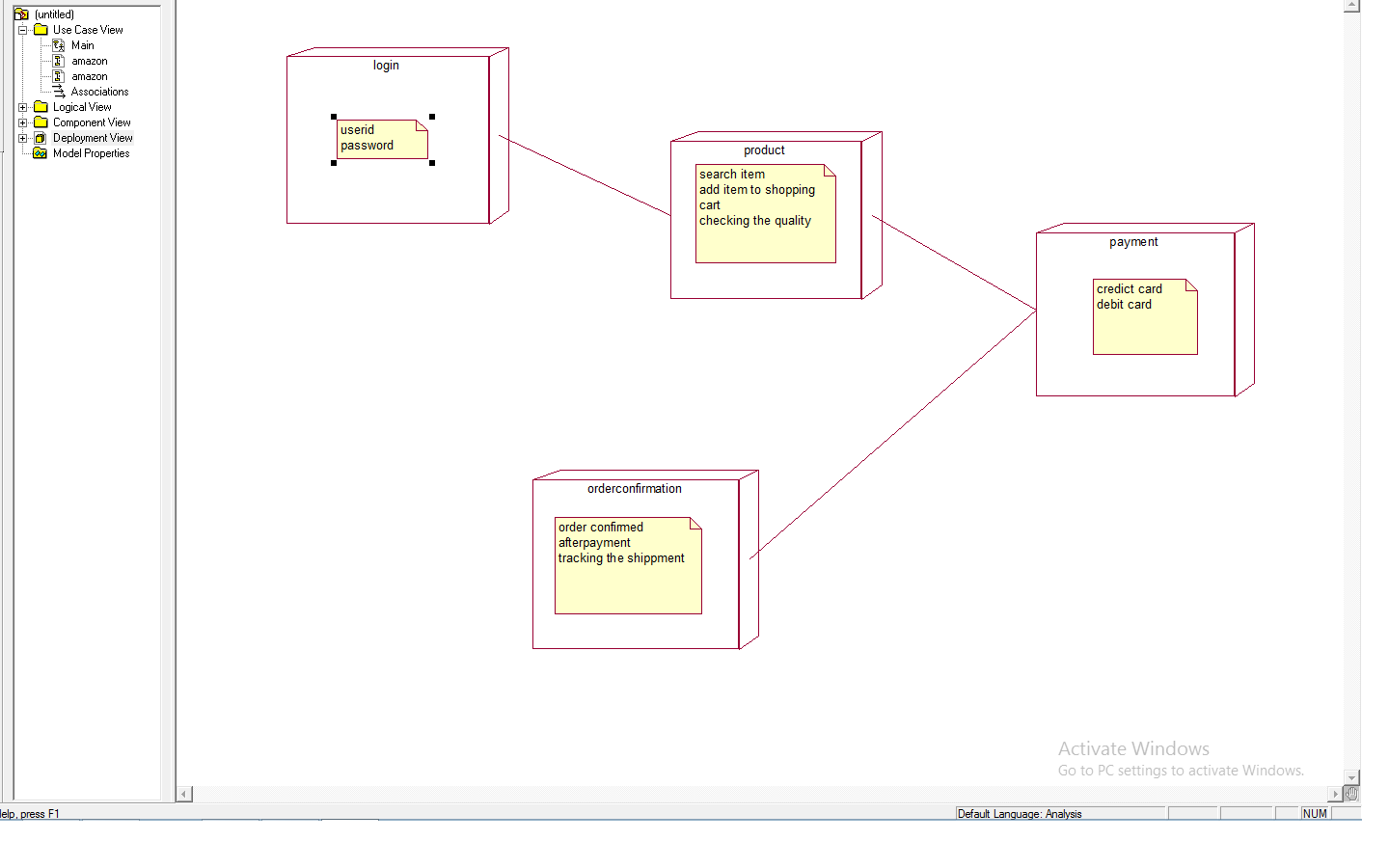
Task: Click the Model Properties folder icon
Action: pos(41,153)
